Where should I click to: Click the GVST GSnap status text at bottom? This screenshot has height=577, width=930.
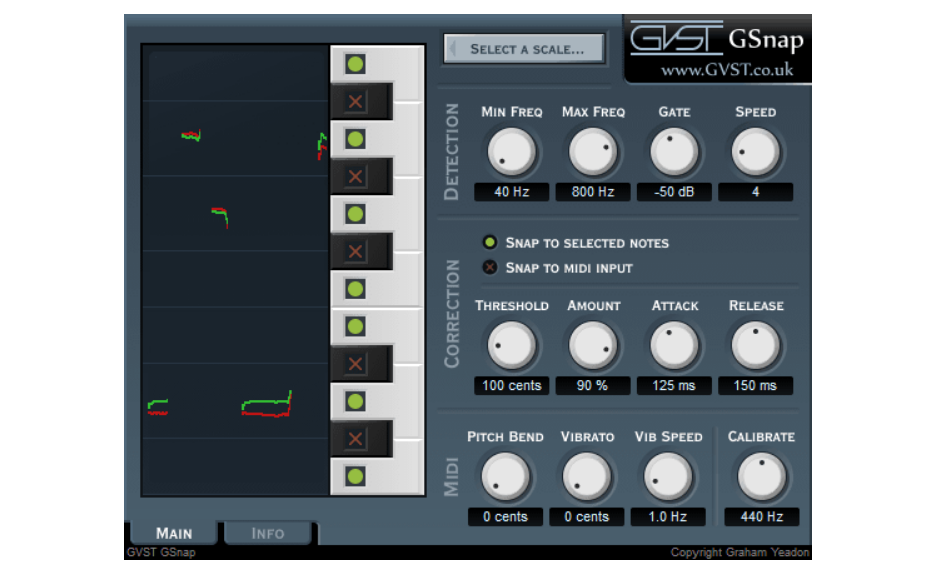[x=161, y=552]
